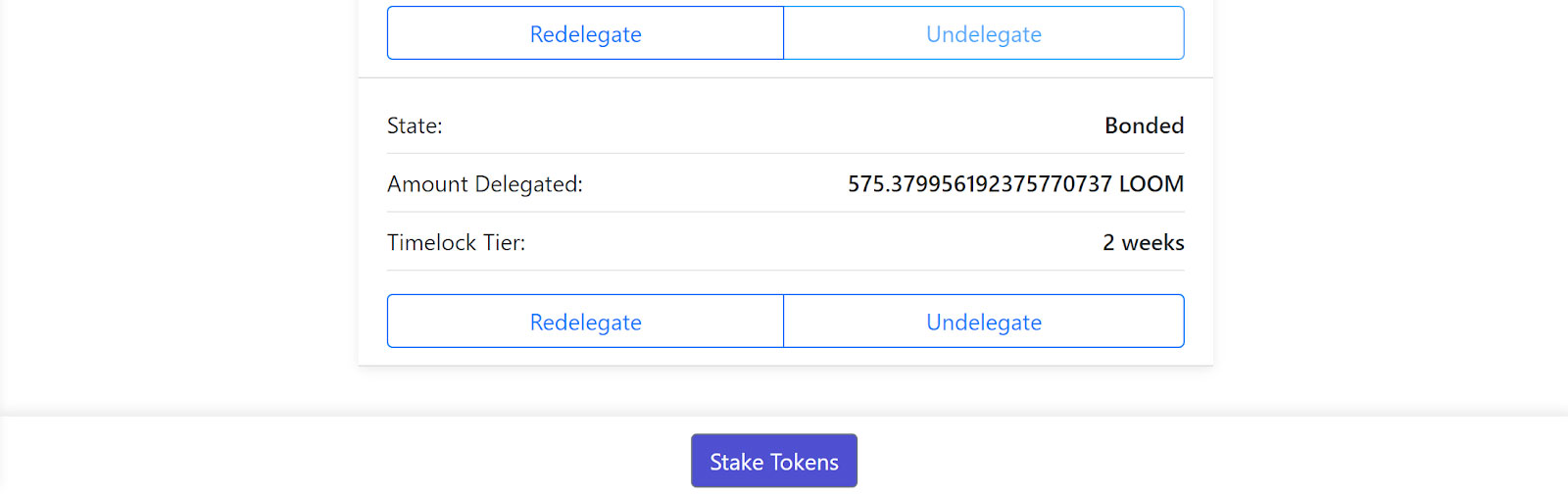Click empty footer bar space beside Stake Tokens
Screen dimensions: 1568x497
[1176, 457]
